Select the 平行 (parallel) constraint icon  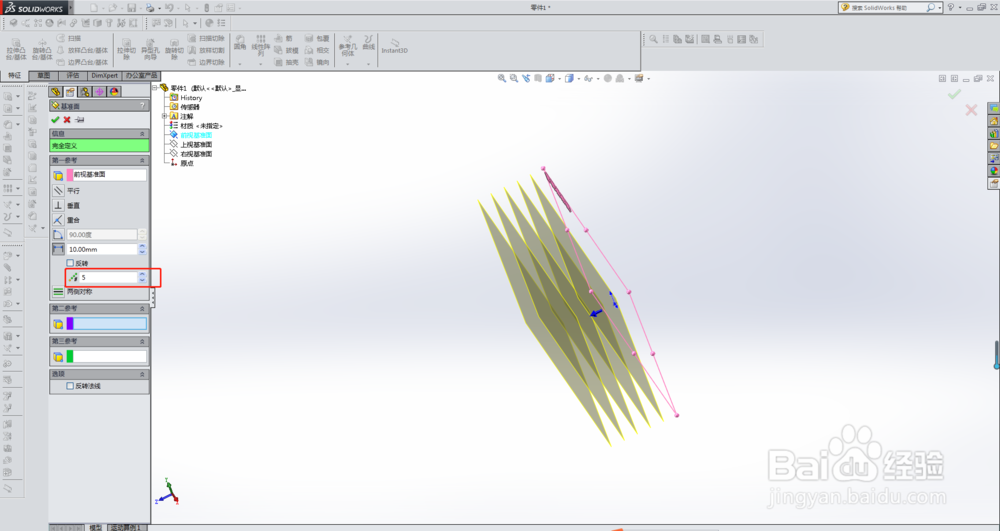[x=58, y=191]
